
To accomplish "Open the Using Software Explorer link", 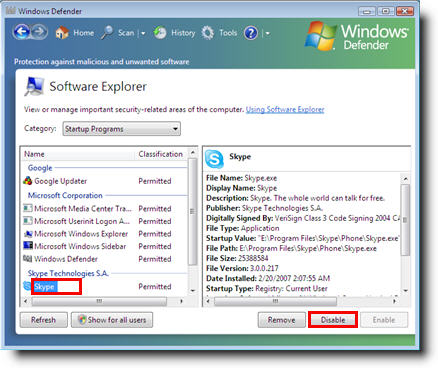I will click(285, 109).
